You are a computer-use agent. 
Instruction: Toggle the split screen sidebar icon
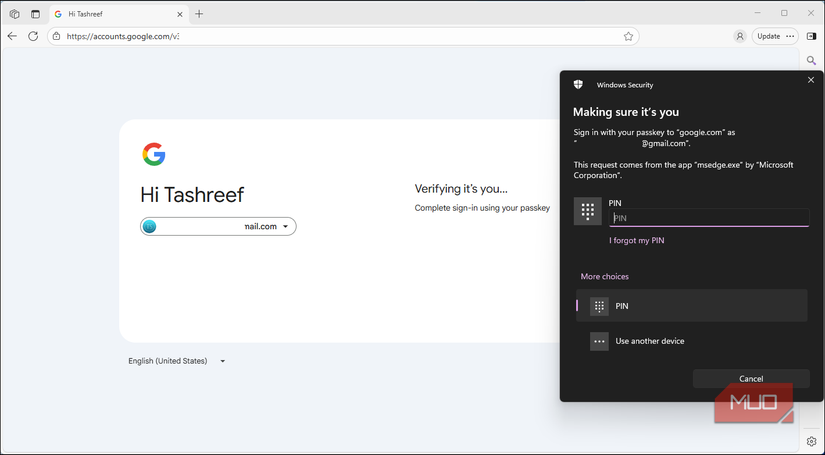(x=811, y=36)
